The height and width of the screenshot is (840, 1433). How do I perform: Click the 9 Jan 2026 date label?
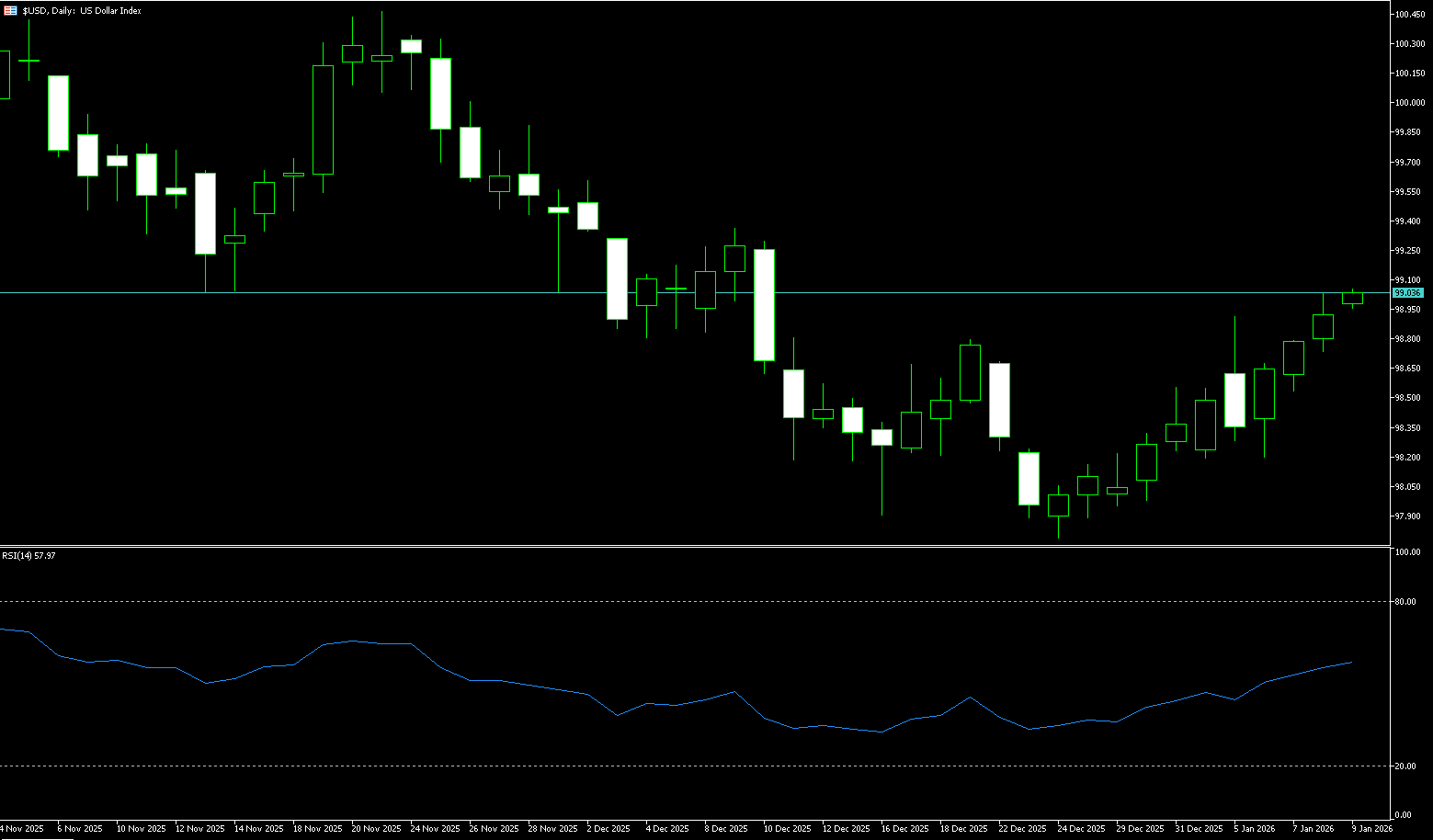click(1372, 829)
